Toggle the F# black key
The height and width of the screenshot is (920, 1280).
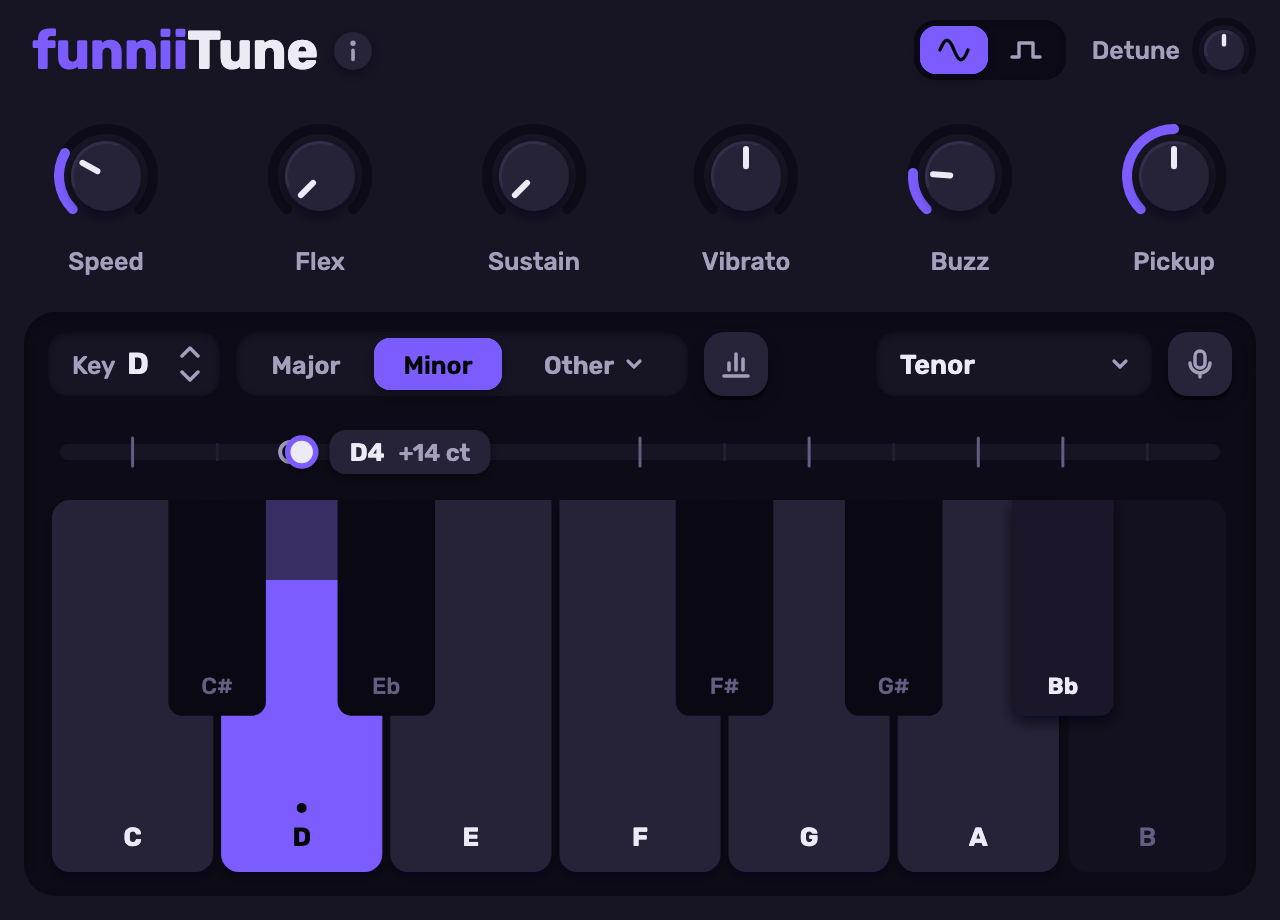point(724,607)
